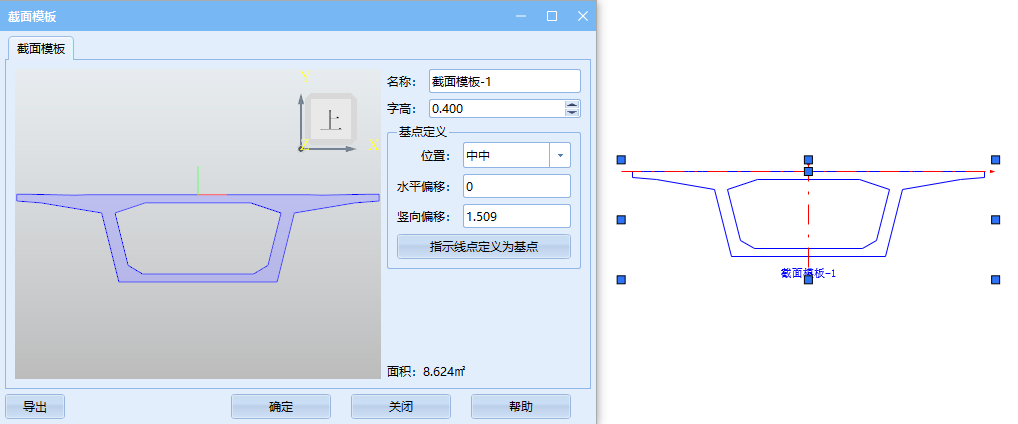
Task: Click the middle-left selection grip in the drawing
Action: pos(621,219)
